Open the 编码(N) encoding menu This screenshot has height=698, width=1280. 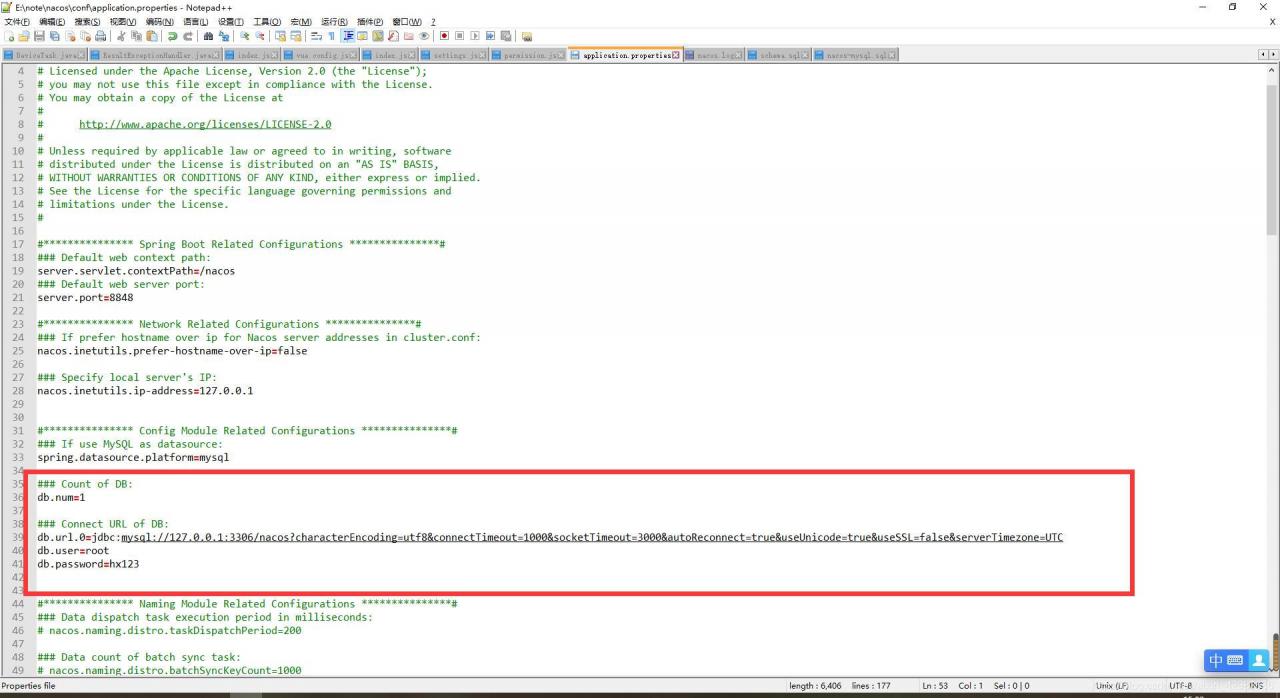(159, 21)
